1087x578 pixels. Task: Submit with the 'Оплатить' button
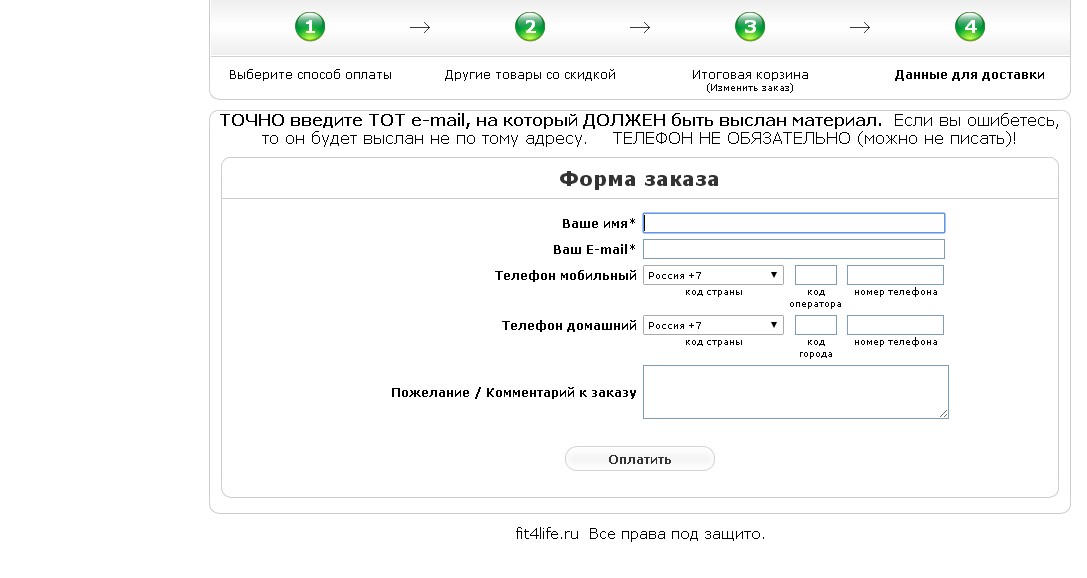pos(640,459)
